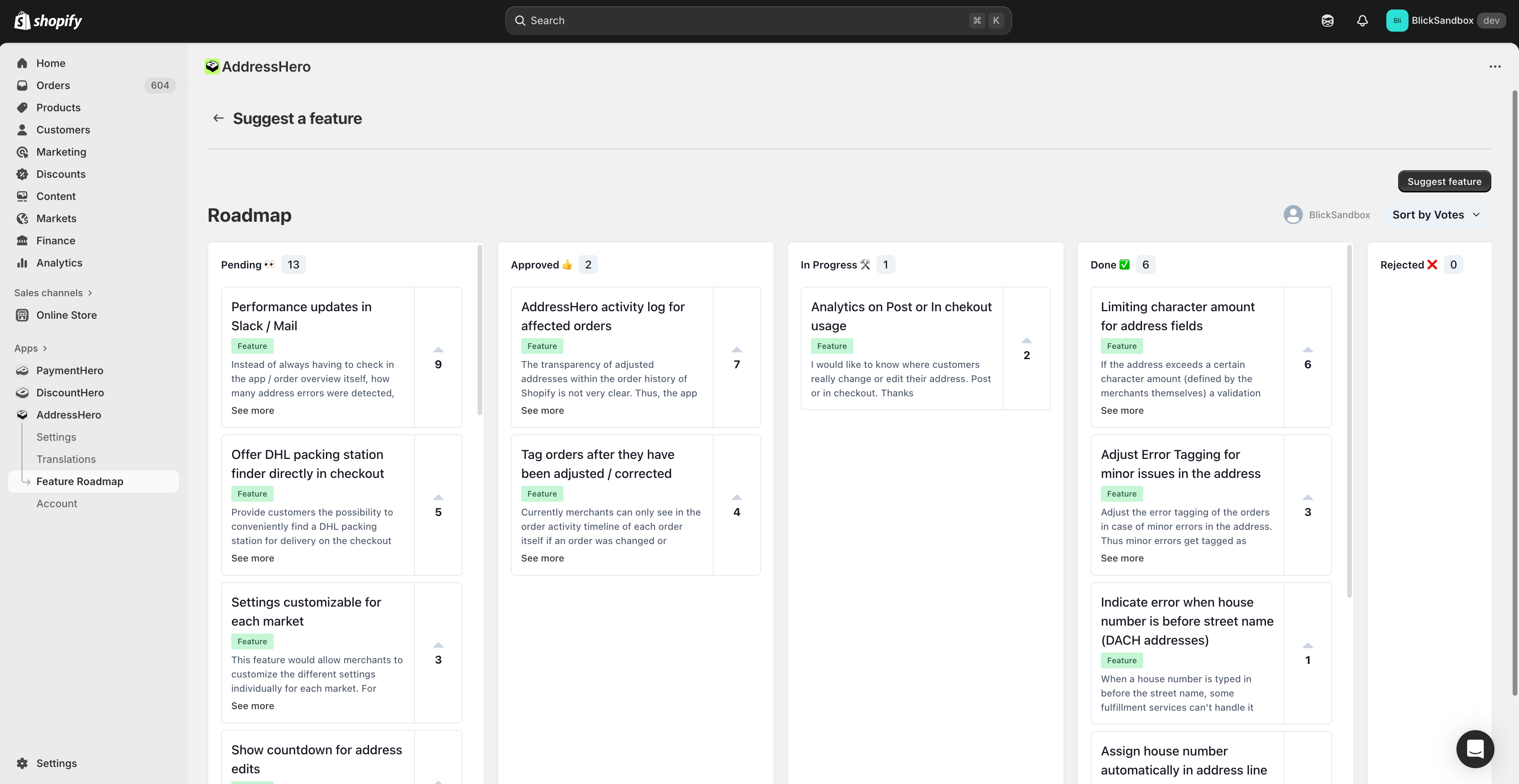This screenshot has height=784, width=1519.
Task: See more of Limiting character amount card
Action: 1122,411
